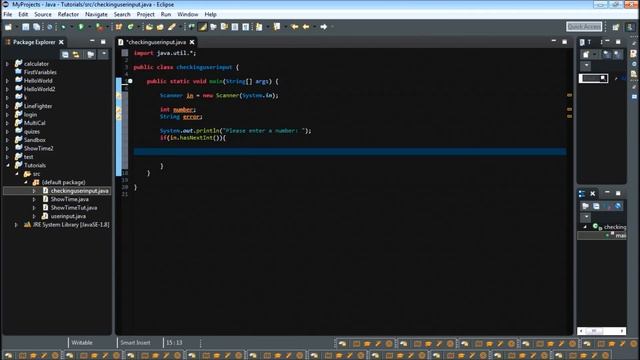Click the New Java Class toolbar icon

tap(131, 27)
